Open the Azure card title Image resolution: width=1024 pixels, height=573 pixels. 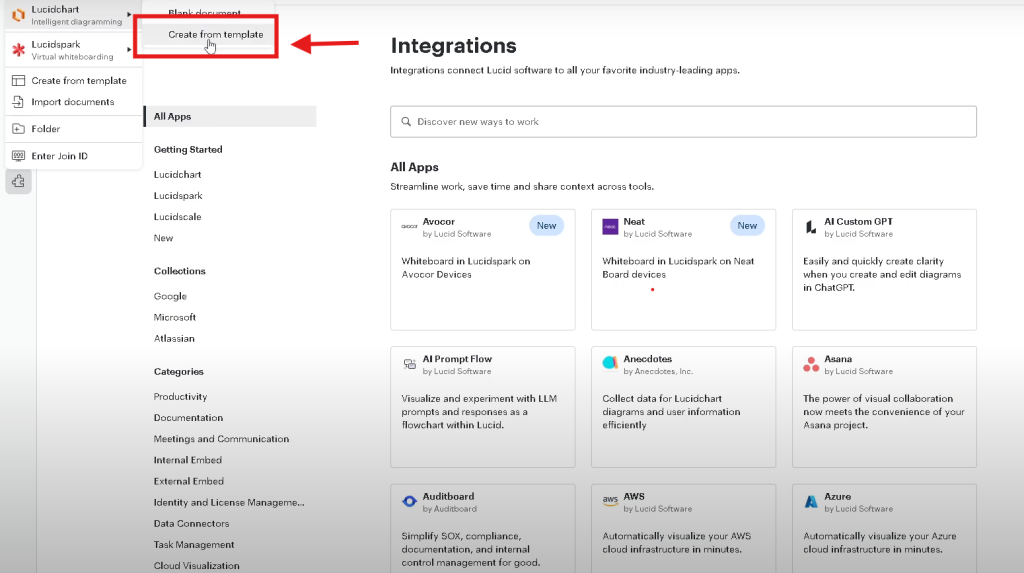click(x=837, y=497)
